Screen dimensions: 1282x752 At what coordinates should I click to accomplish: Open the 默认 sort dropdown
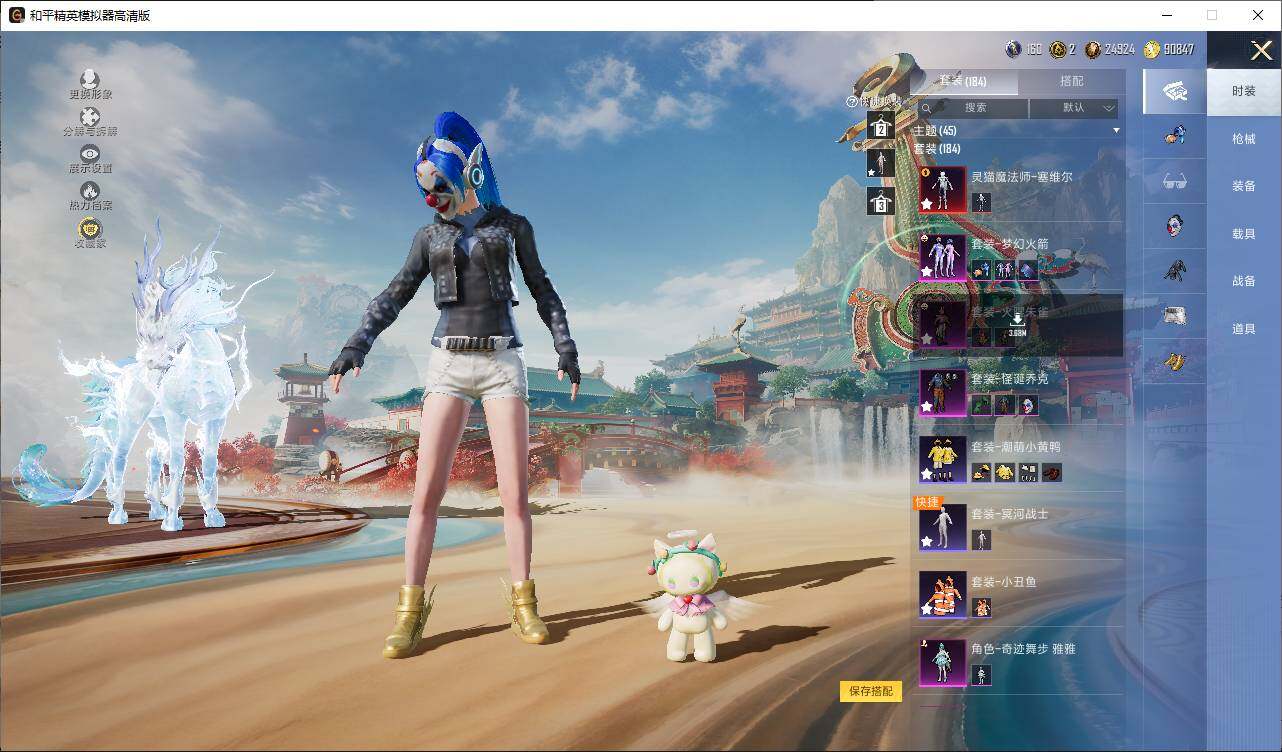(x=1073, y=108)
